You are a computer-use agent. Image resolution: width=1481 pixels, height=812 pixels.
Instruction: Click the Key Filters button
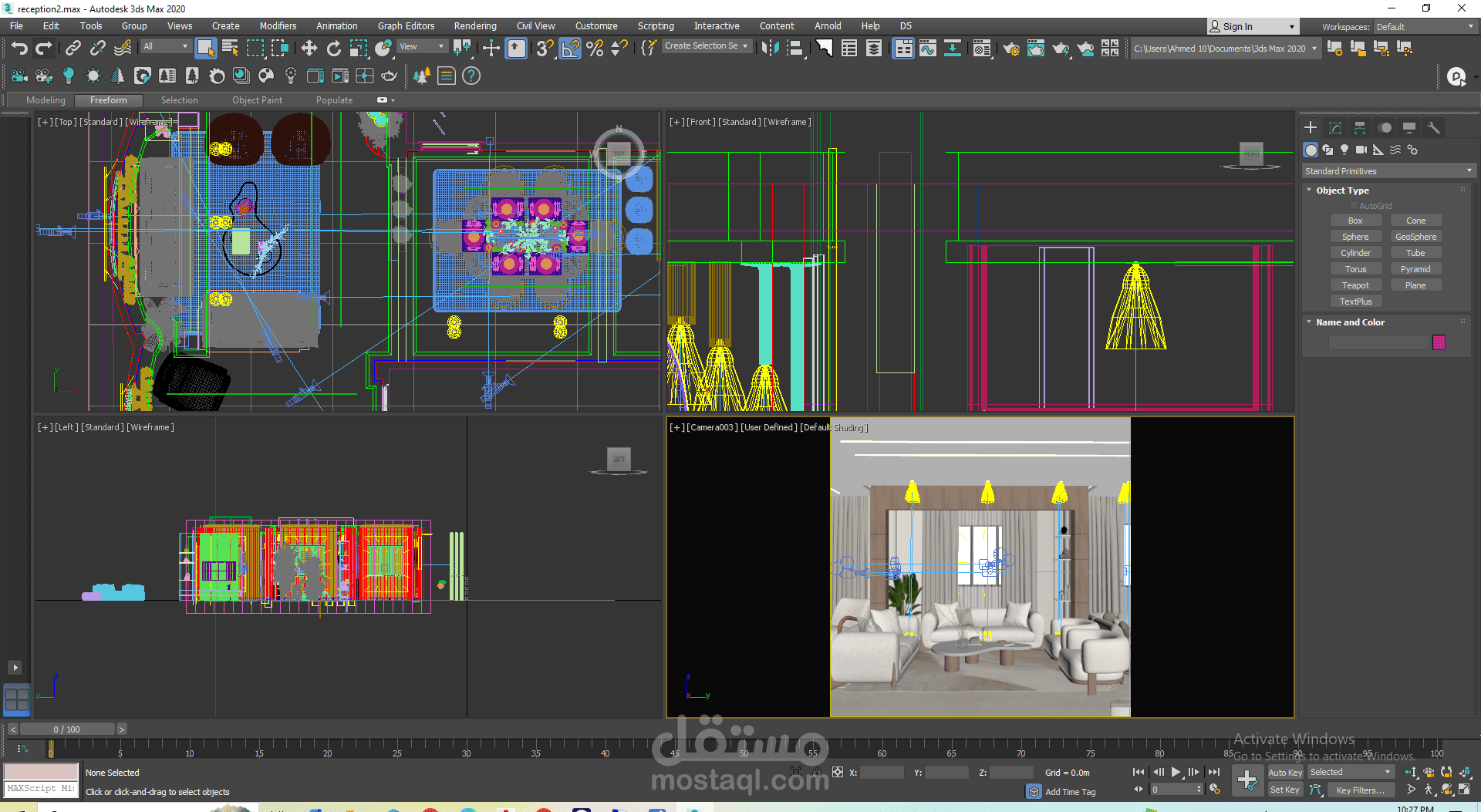pyautogui.click(x=1360, y=790)
